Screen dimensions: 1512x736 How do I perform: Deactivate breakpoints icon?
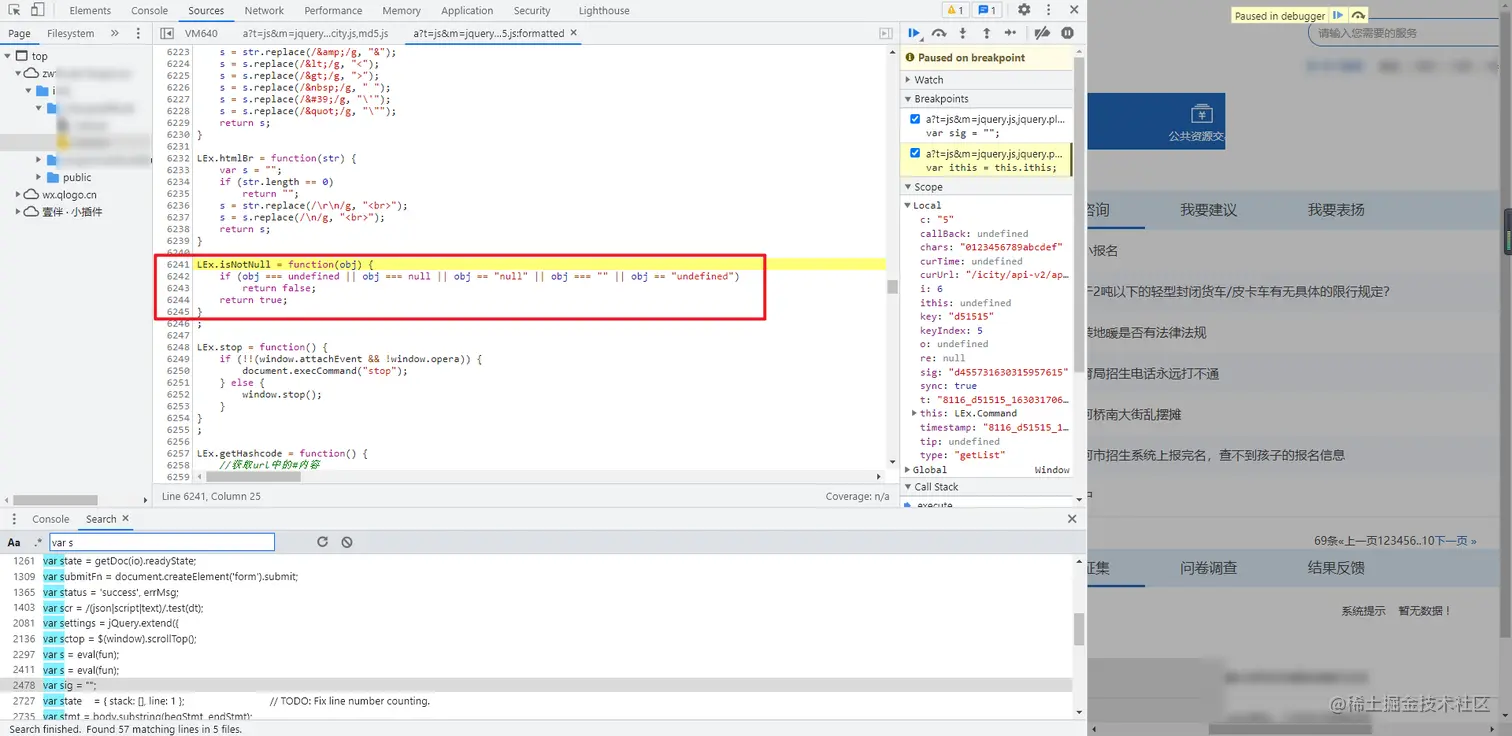(x=1042, y=33)
